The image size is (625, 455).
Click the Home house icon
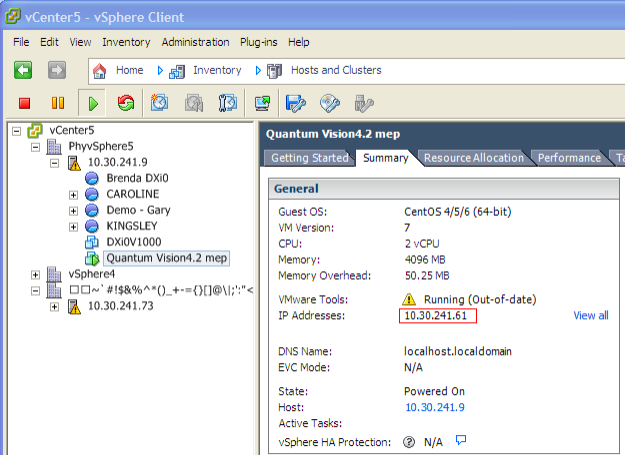(x=100, y=71)
